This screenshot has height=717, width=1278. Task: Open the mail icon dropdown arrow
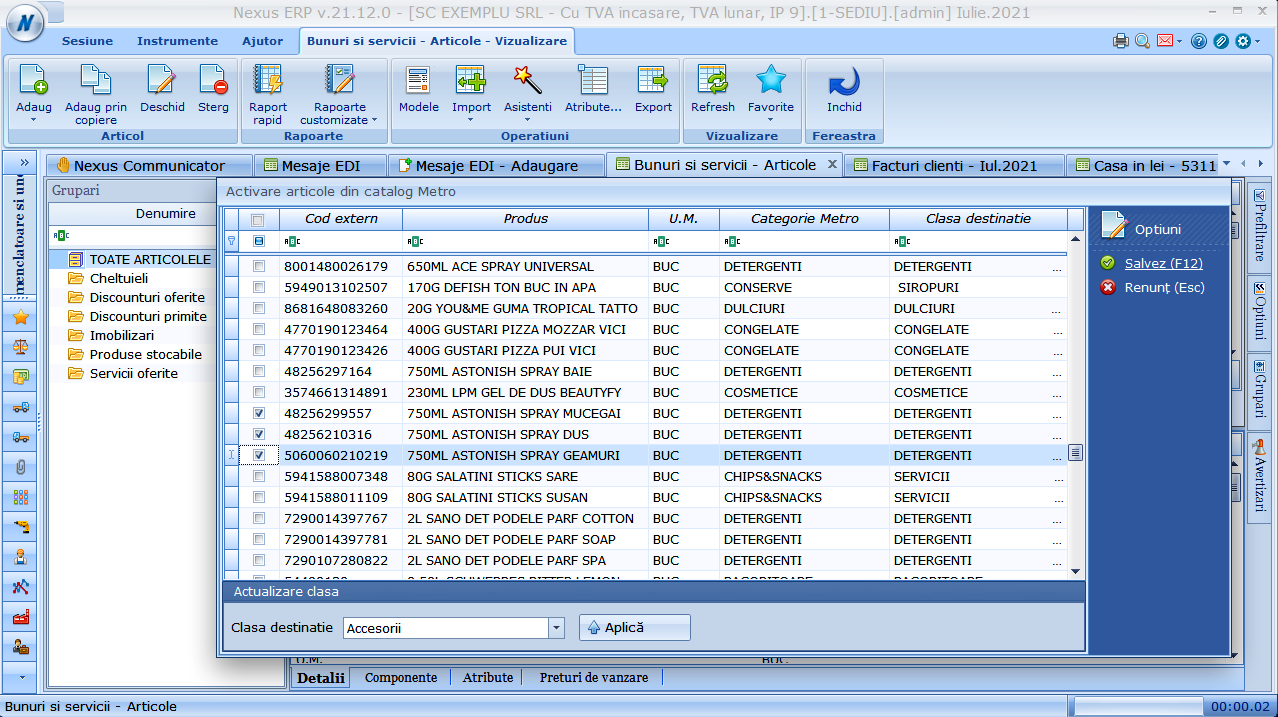1180,42
